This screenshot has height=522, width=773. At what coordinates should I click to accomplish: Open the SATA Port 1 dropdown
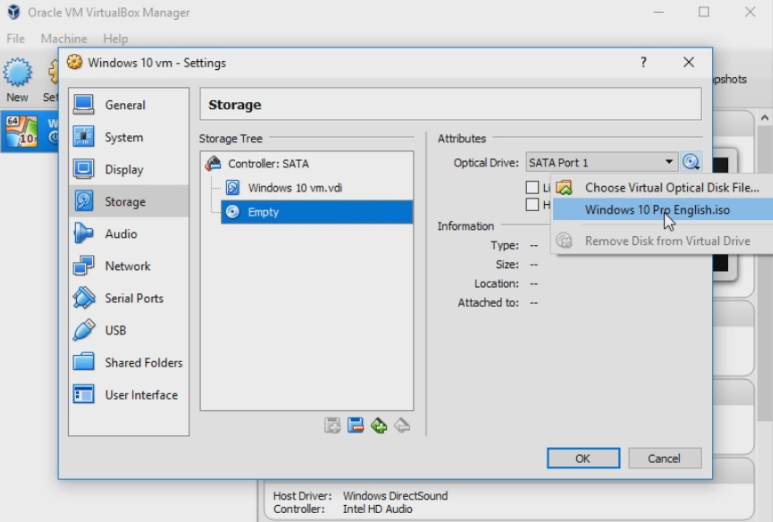point(601,162)
